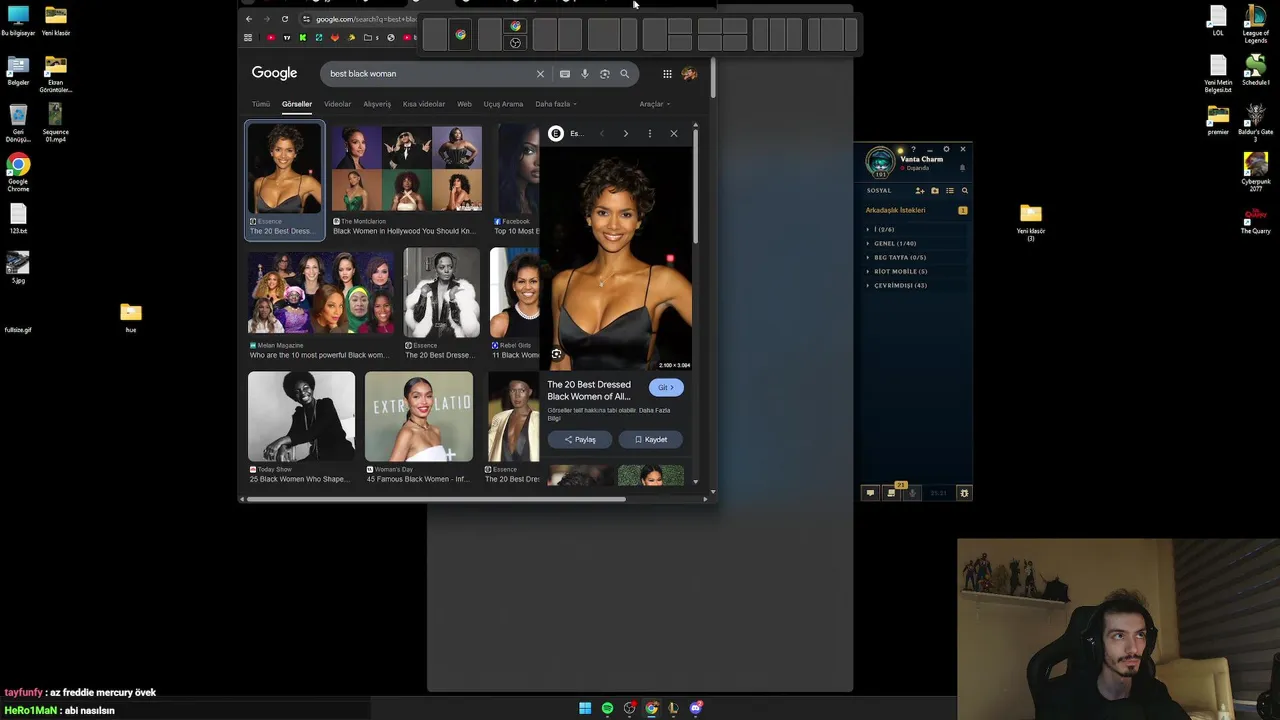Show the next image in the preview panel
The image size is (1280, 720).
626,133
